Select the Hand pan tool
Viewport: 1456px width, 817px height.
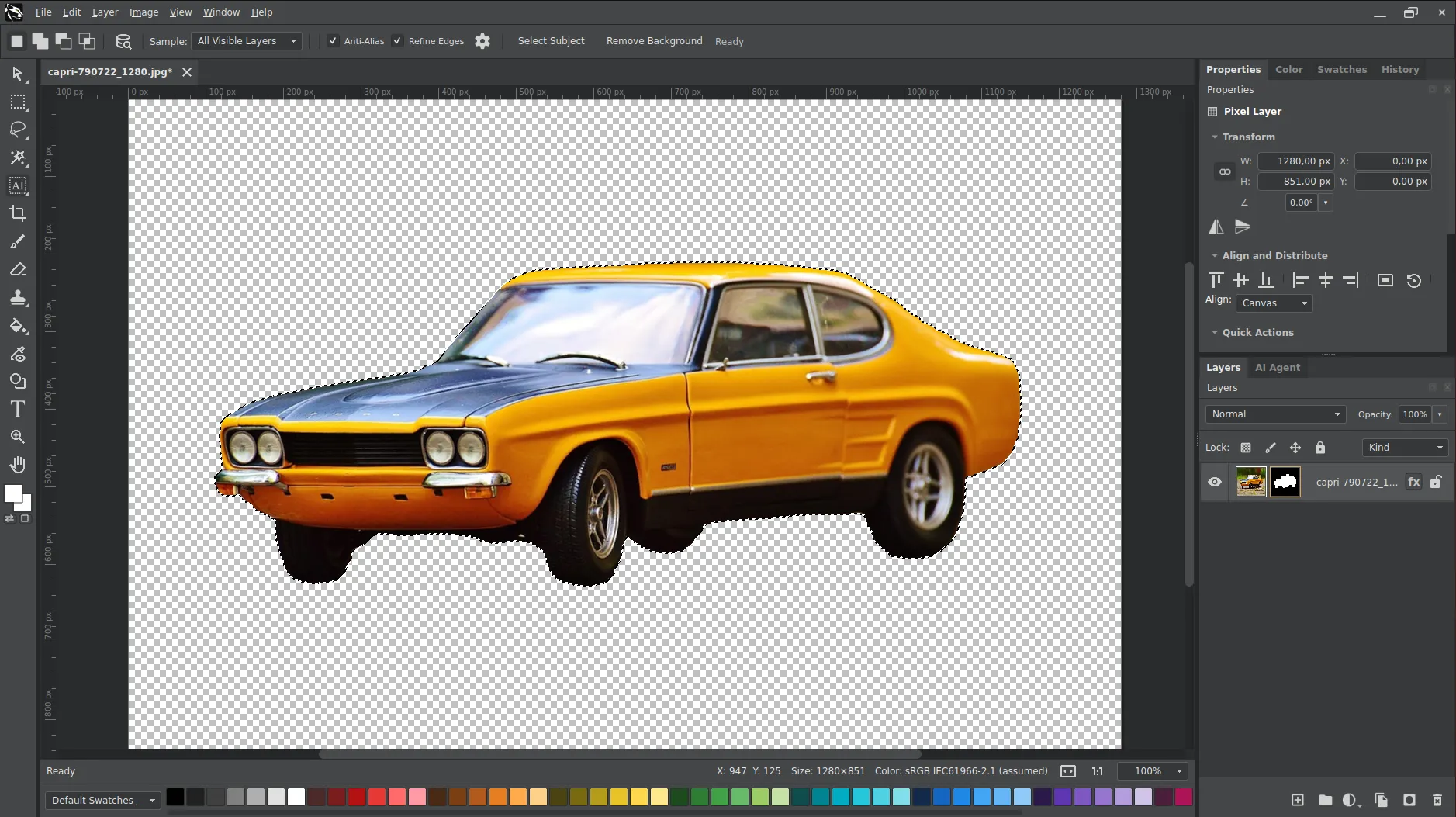click(18, 465)
